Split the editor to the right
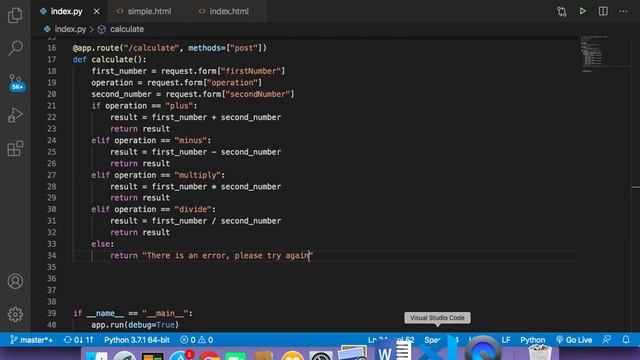 pyautogui.click(x=603, y=11)
